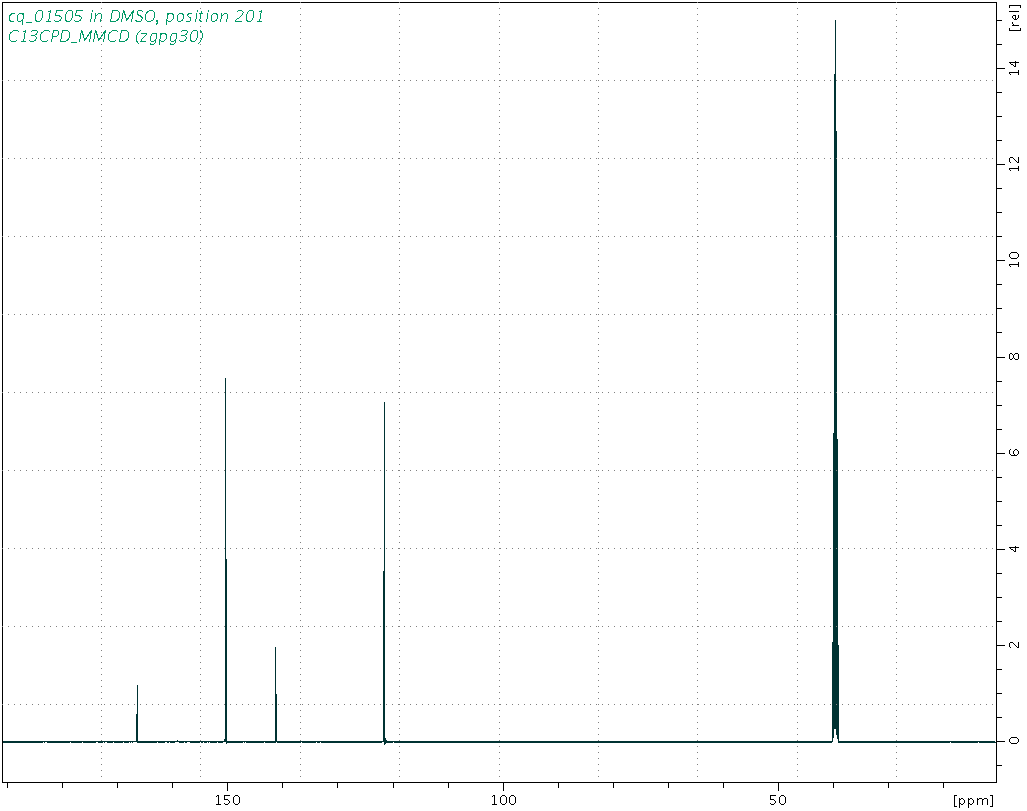Viewport: 1027px width, 811px height.
Task: Click the '8' intensity axis label
Action: pos(1014,356)
